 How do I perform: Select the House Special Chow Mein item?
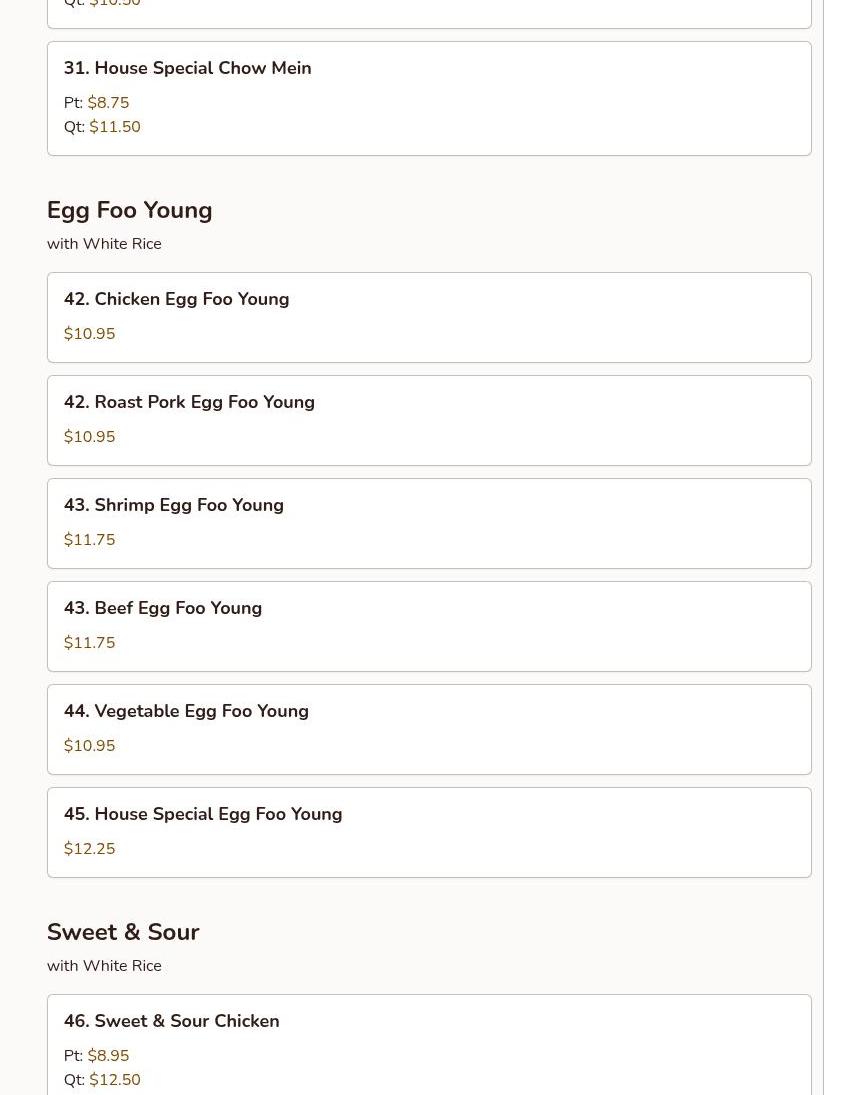187,68
